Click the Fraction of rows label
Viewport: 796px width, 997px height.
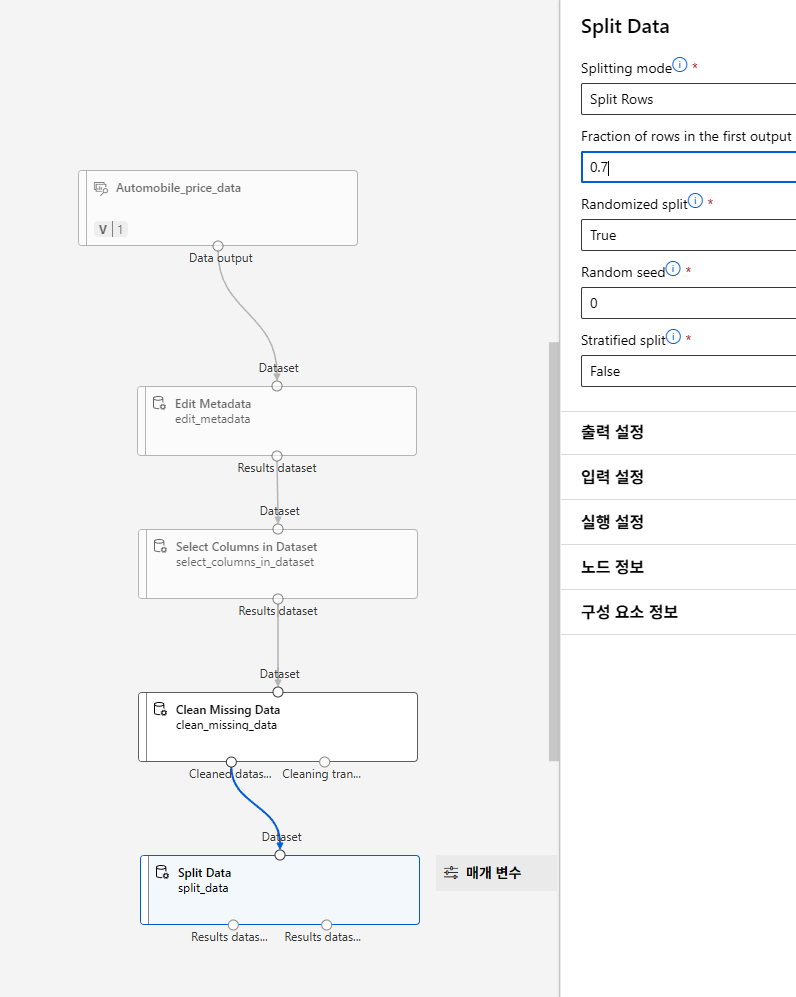pos(686,136)
